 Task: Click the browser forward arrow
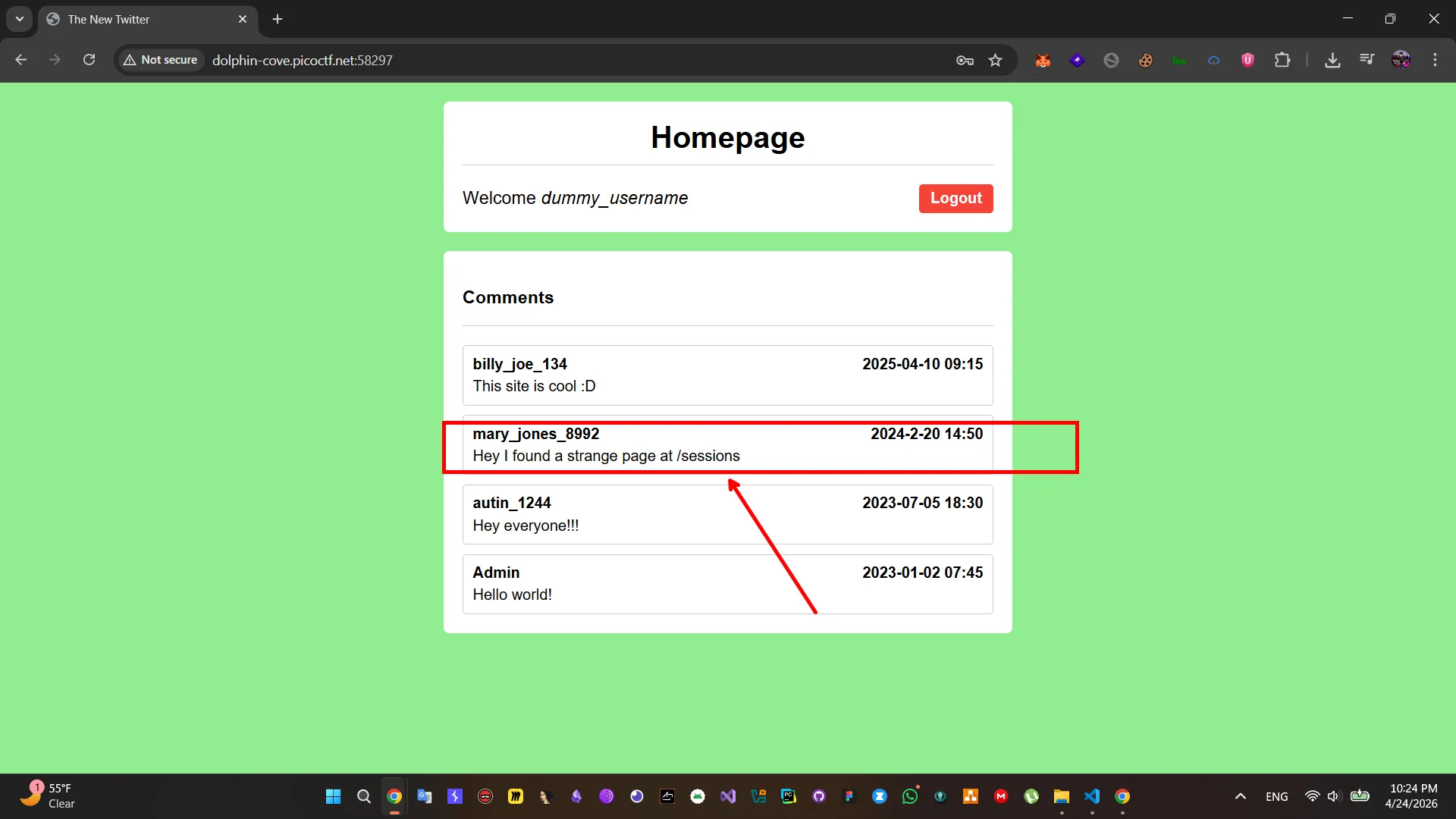point(55,60)
